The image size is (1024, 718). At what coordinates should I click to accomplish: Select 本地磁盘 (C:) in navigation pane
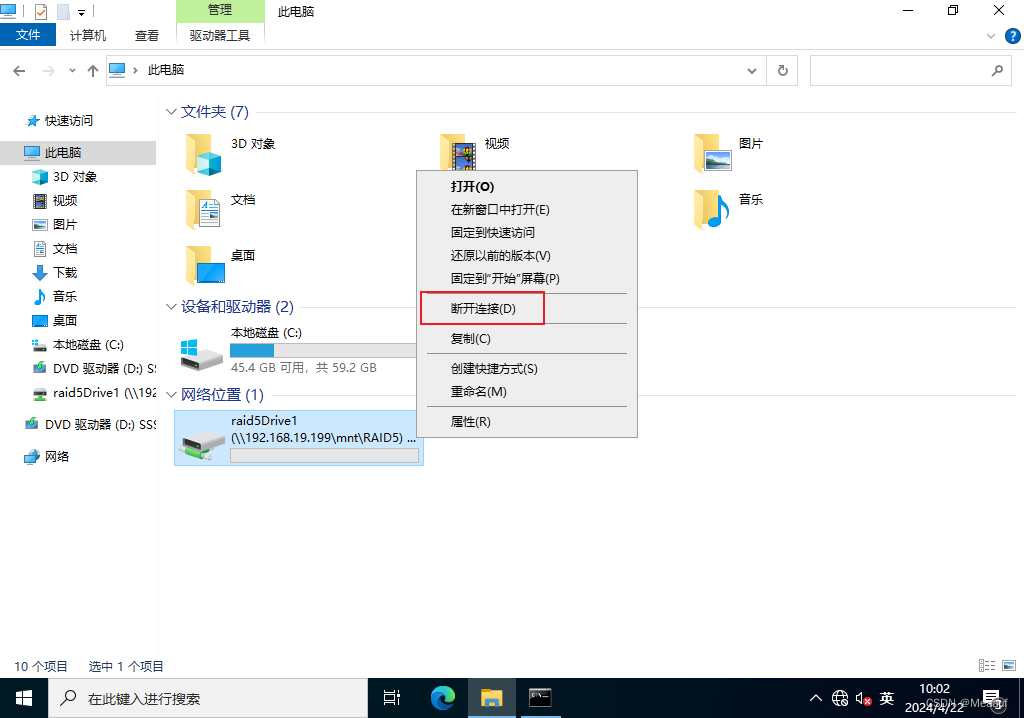pyautogui.click(x=88, y=345)
